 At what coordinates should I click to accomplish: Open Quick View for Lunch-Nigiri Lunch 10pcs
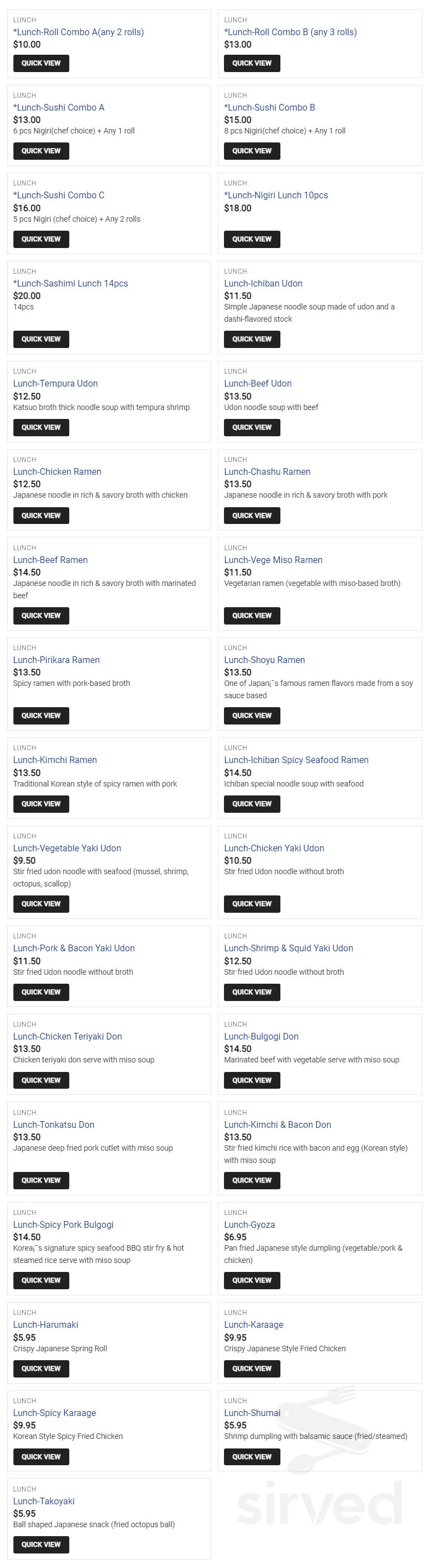[x=251, y=239]
